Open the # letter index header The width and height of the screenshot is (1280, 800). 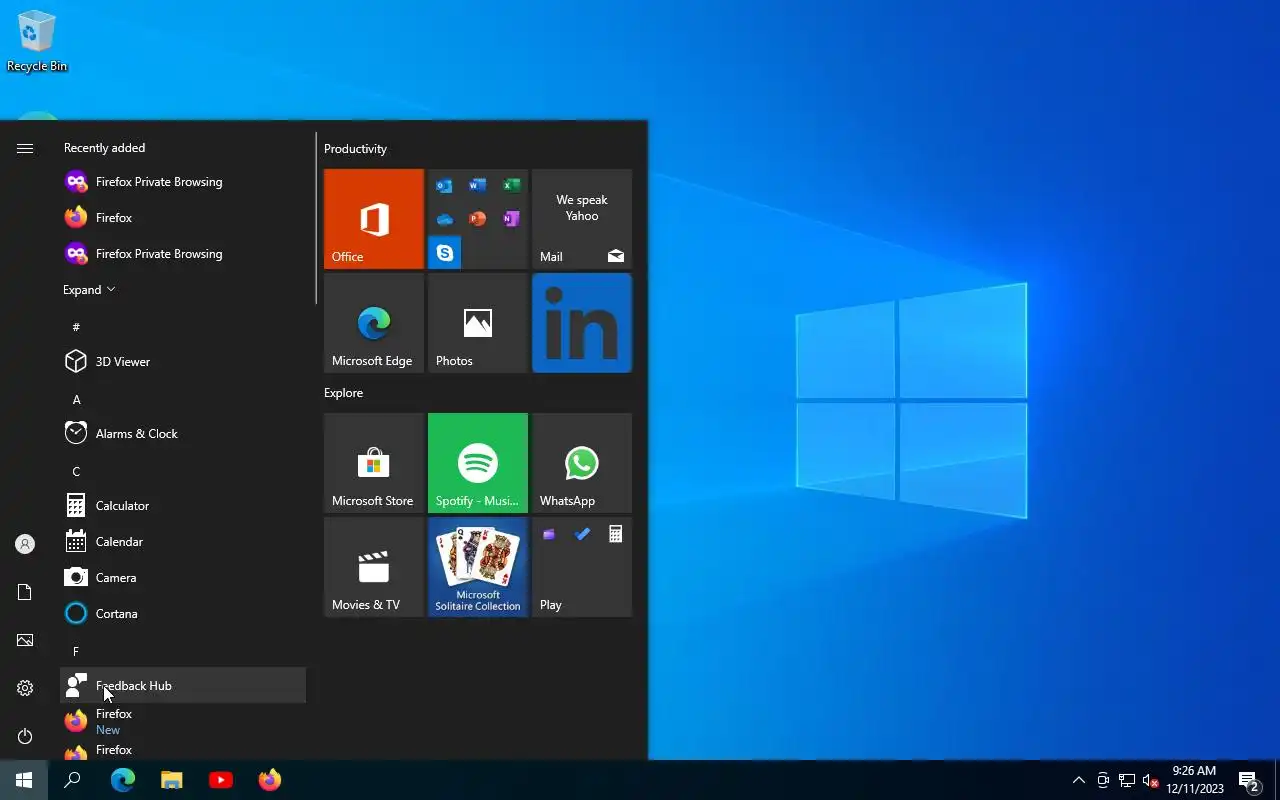183,327
